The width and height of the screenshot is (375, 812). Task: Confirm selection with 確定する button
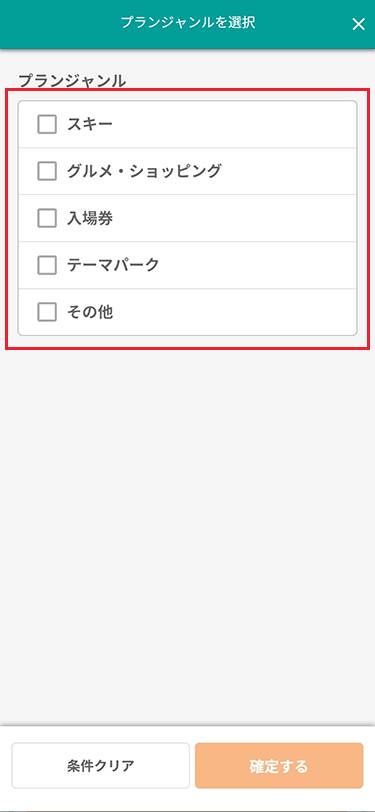pos(279,765)
